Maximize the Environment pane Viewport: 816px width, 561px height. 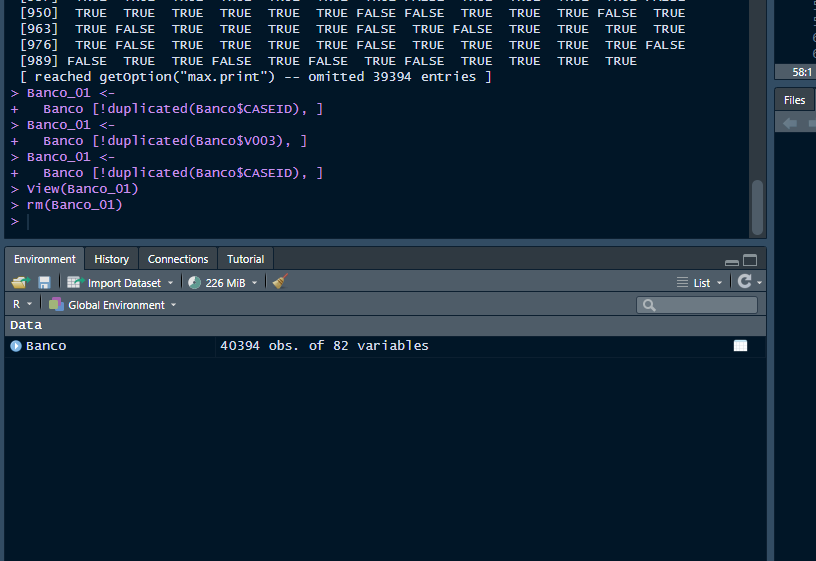click(x=750, y=260)
